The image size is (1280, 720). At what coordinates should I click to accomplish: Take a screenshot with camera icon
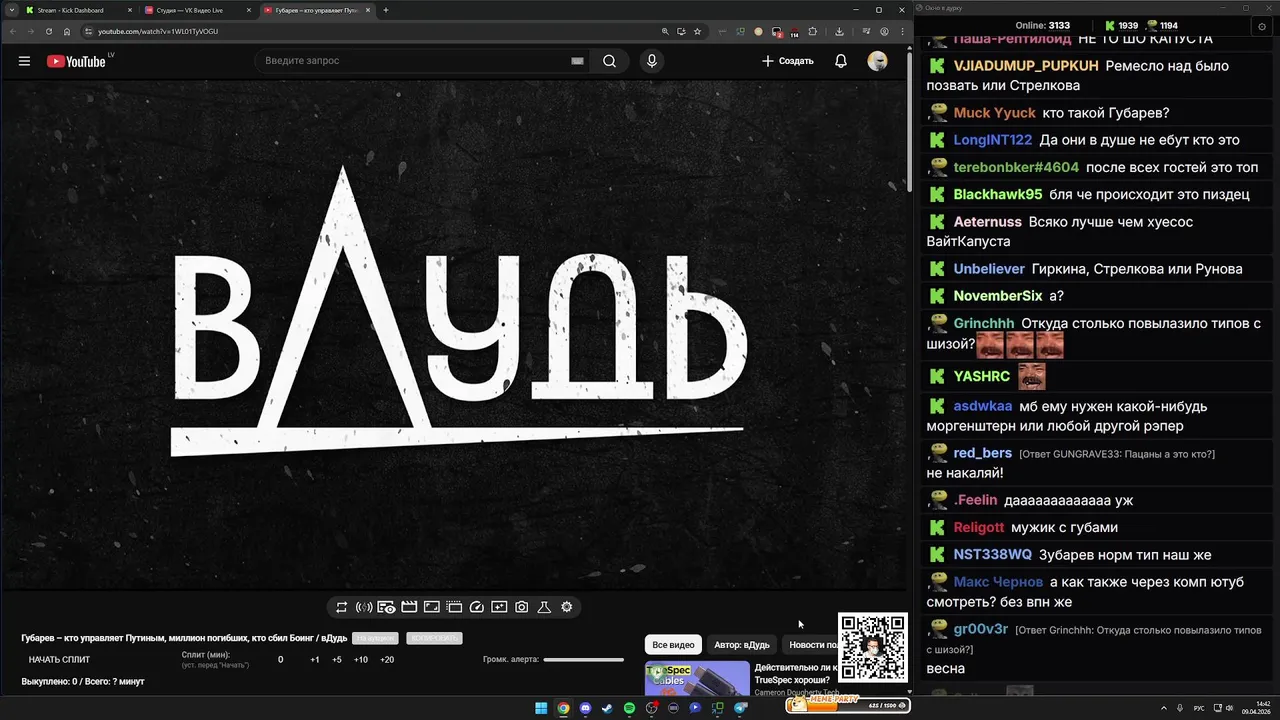[521, 607]
